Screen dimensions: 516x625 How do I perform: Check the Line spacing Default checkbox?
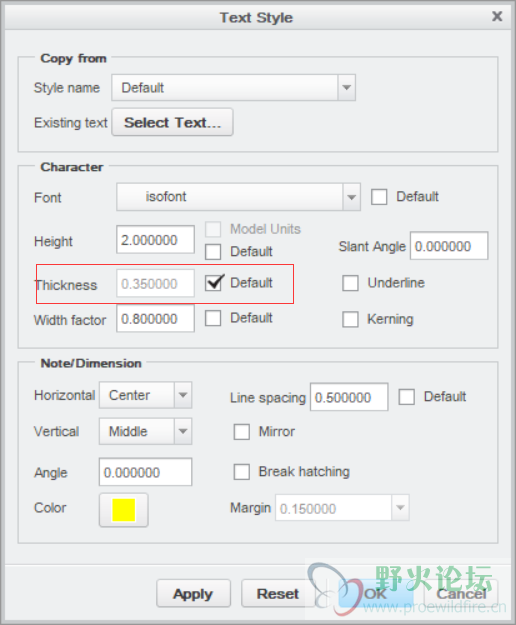[406, 397]
